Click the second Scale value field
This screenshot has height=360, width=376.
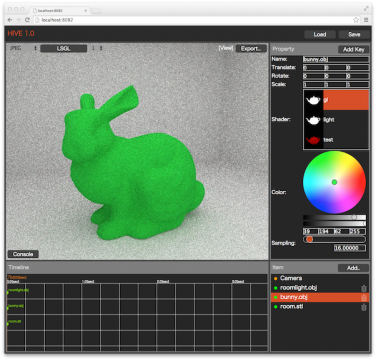click(335, 85)
